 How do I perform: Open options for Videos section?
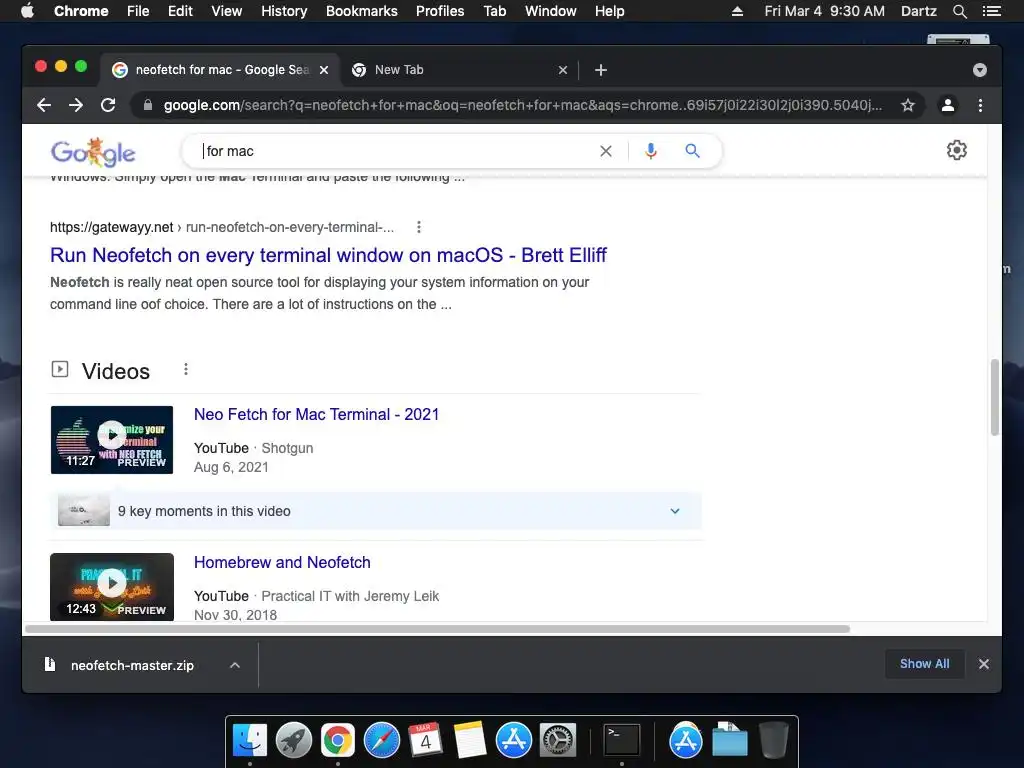(186, 370)
